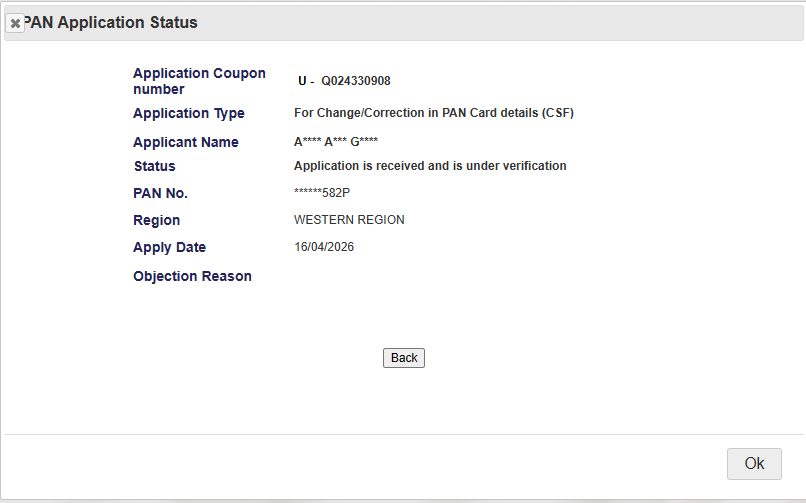Viewport: 806px width, 503px height.
Task: Click the Application Type label
Action: [x=189, y=113]
